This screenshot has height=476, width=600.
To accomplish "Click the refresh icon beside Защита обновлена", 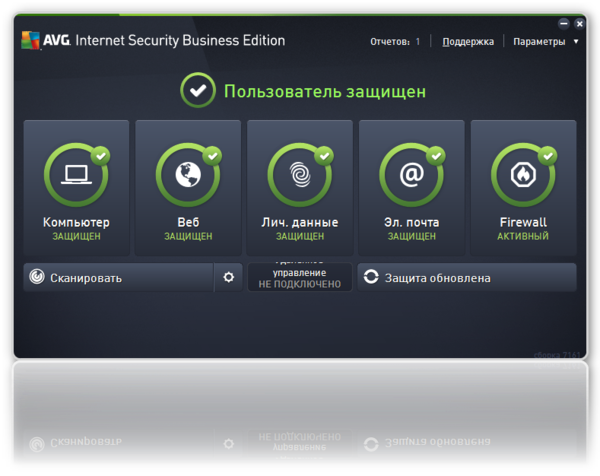I will coord(371,277).
